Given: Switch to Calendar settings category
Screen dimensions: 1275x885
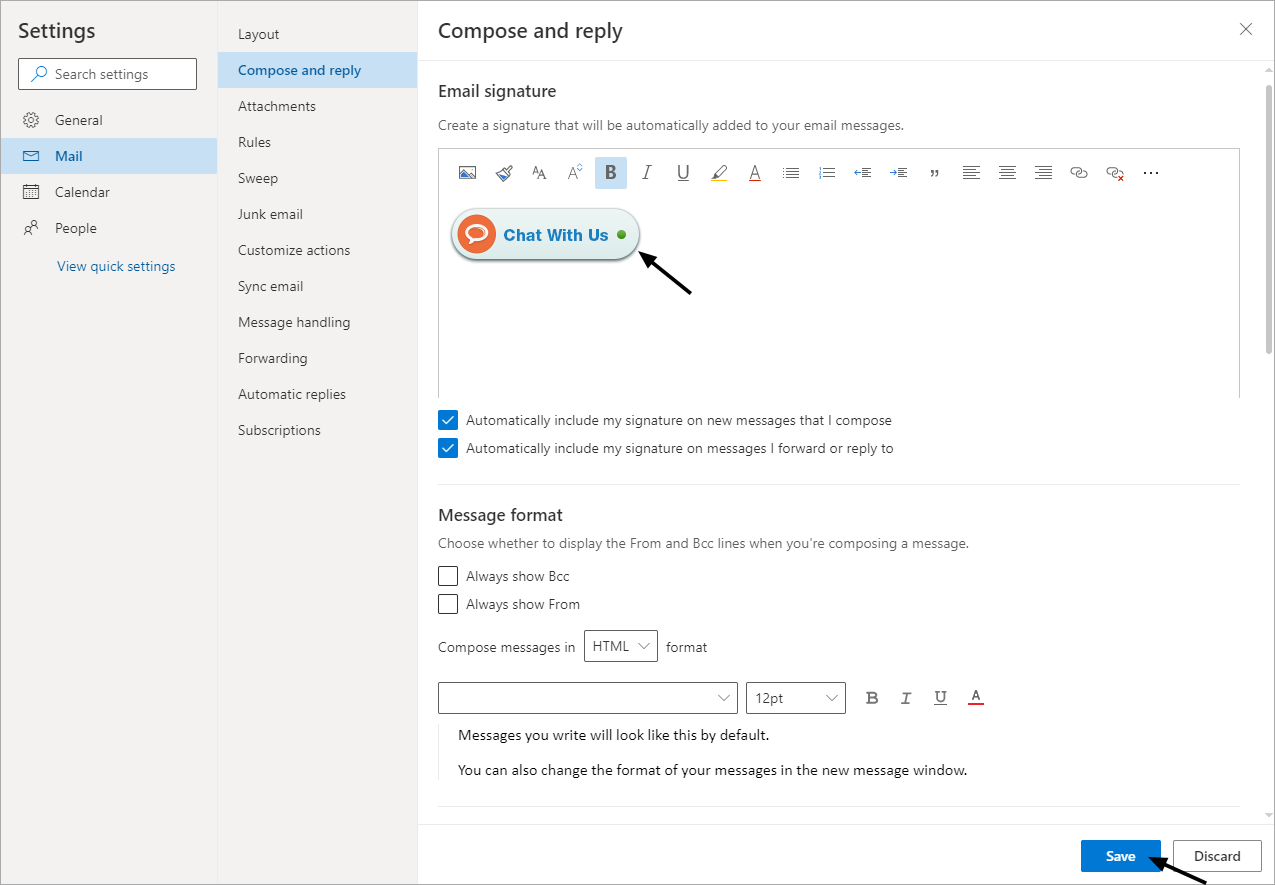Looking at the screenshot, I should pos(82,192).
